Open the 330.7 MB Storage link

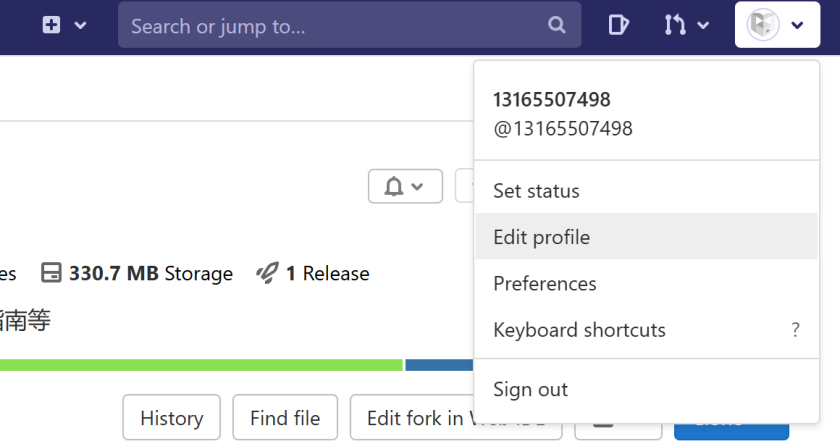[137, 273]
